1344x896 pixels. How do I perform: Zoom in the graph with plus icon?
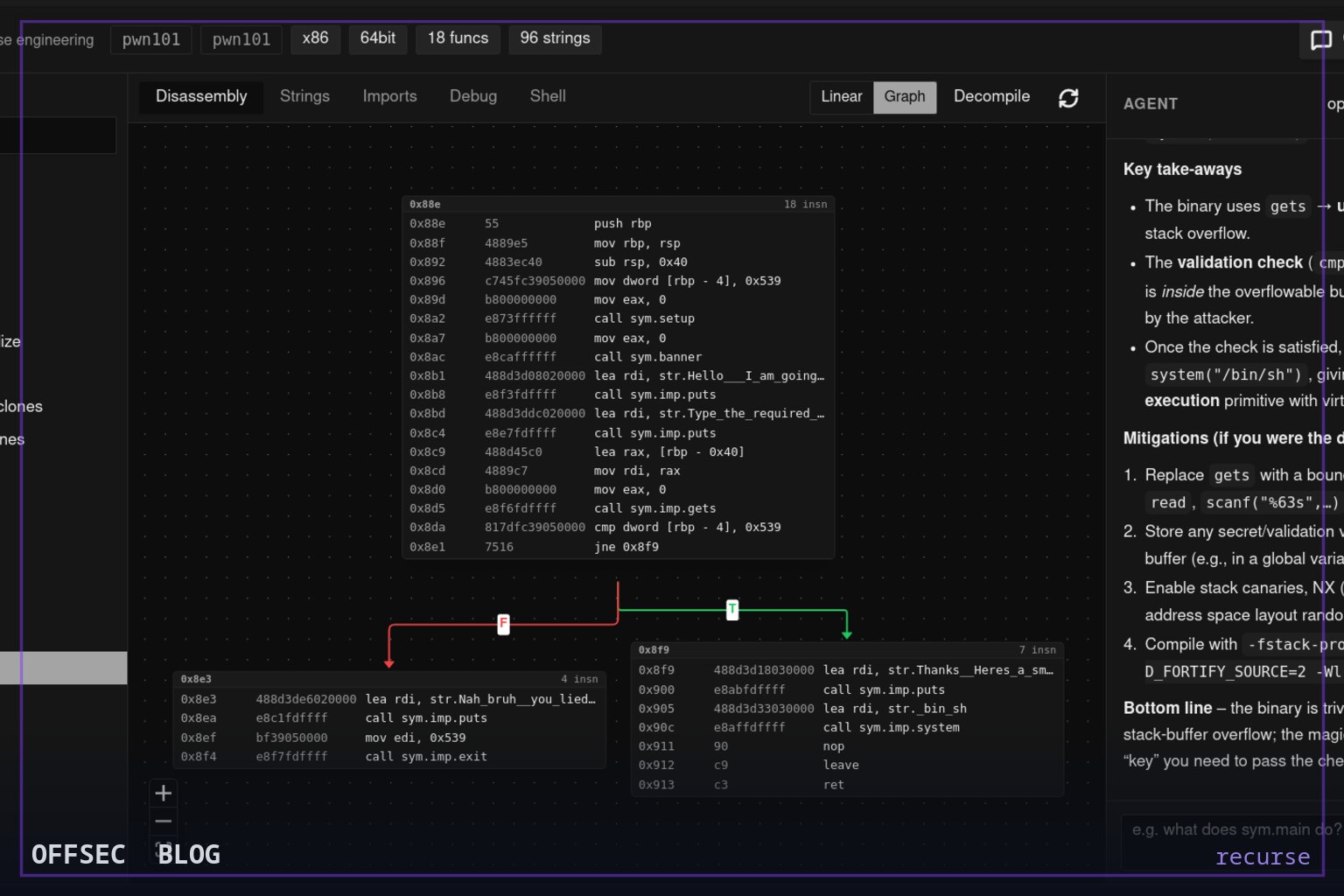click(x=163, y=794)
